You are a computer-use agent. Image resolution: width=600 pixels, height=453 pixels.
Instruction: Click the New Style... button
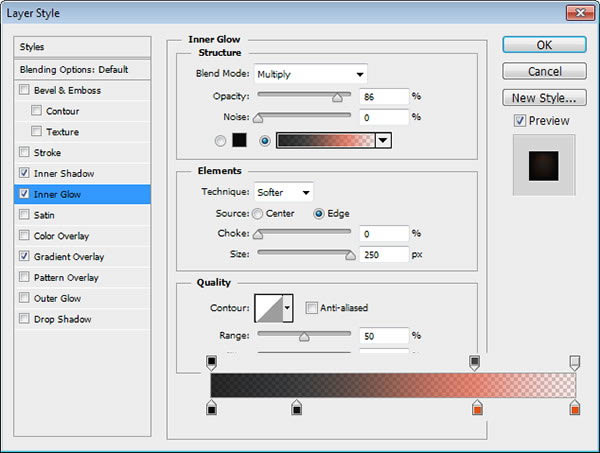pyautogui.click(x=544, y=98)
